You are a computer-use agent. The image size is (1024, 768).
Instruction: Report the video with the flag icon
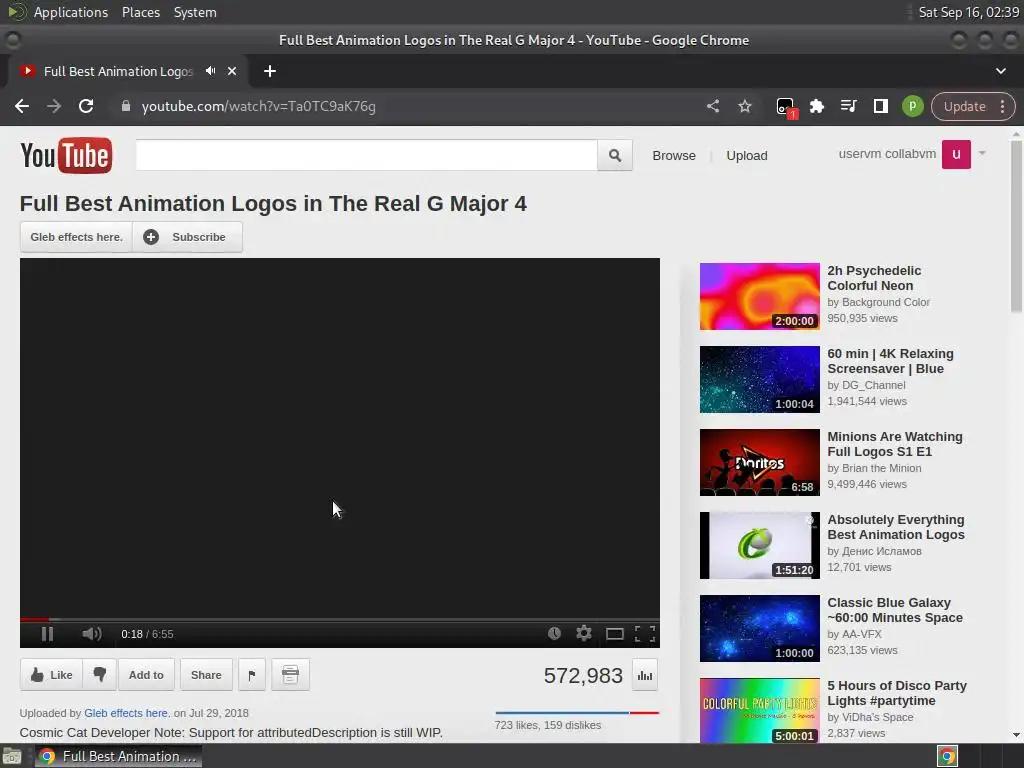252,675
